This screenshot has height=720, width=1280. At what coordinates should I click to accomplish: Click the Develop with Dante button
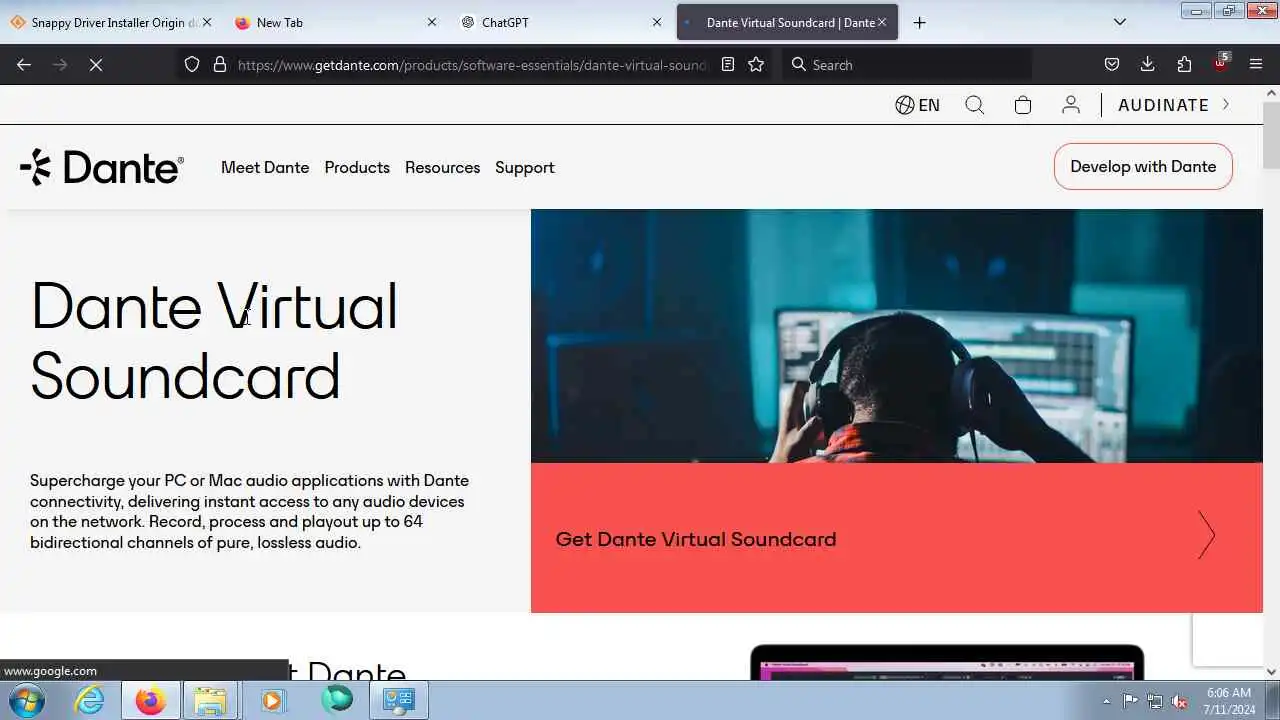1143,166
